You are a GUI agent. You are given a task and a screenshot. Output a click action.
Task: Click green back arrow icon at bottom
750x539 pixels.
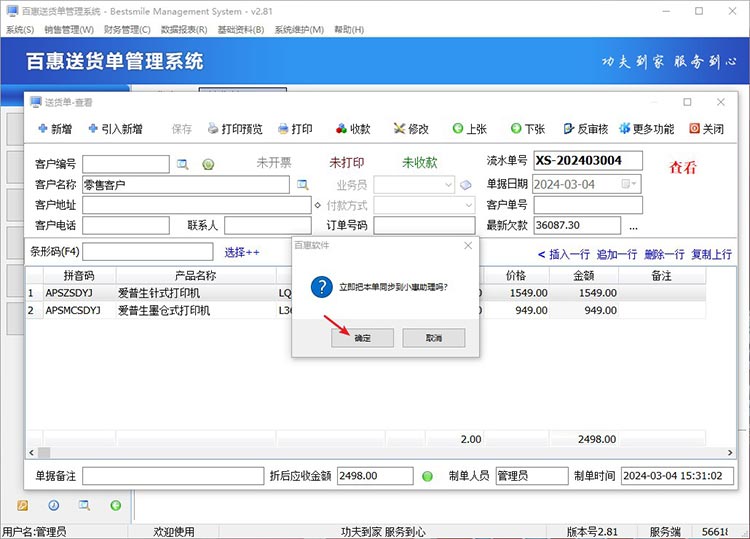115,505
